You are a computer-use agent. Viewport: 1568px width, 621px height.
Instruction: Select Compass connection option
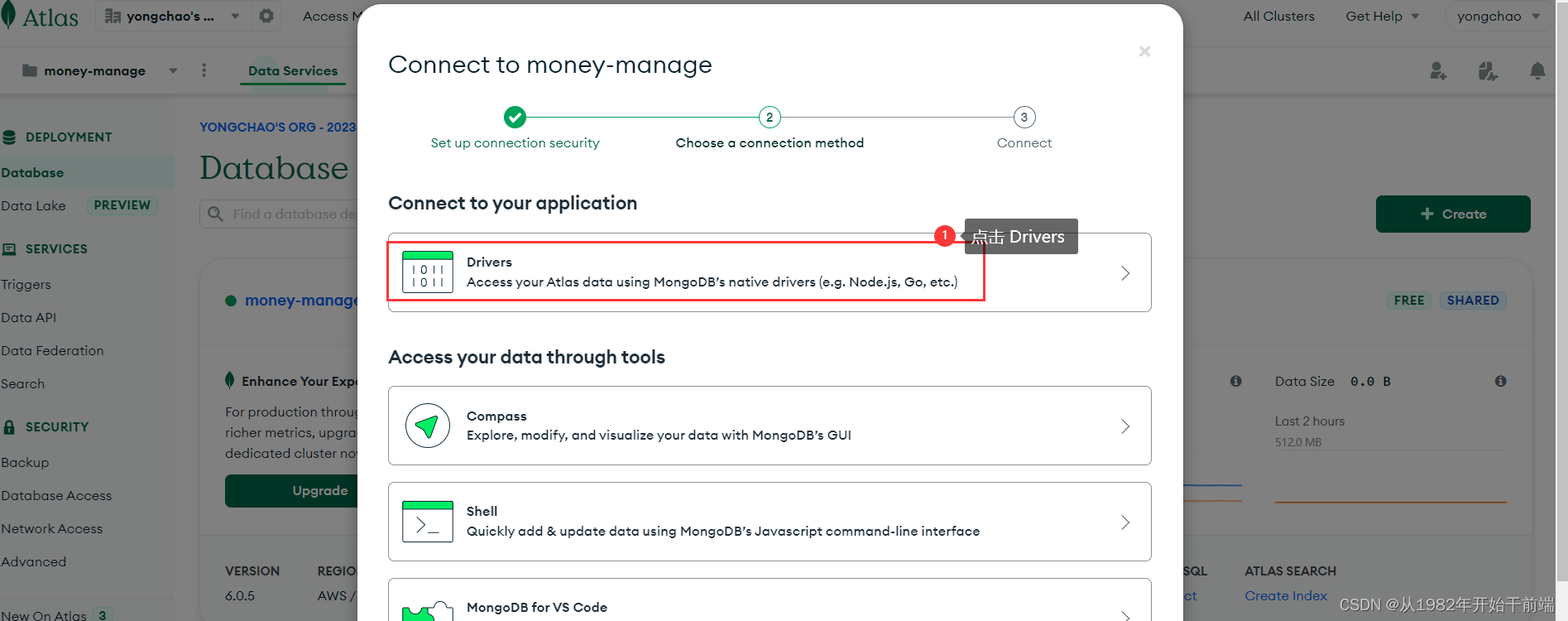pos(770,426)
